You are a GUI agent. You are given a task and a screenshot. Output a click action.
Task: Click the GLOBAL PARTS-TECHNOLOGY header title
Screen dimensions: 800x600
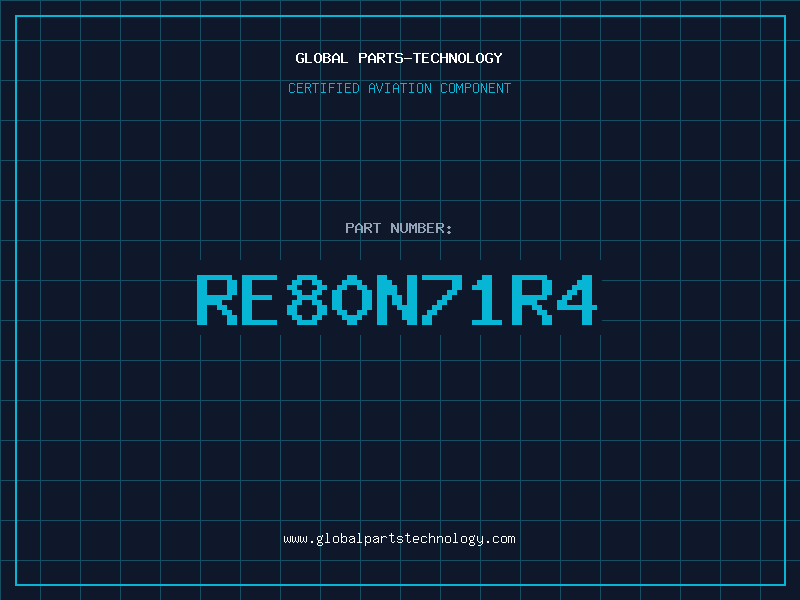pyautogui.click(x=399, y=58)
